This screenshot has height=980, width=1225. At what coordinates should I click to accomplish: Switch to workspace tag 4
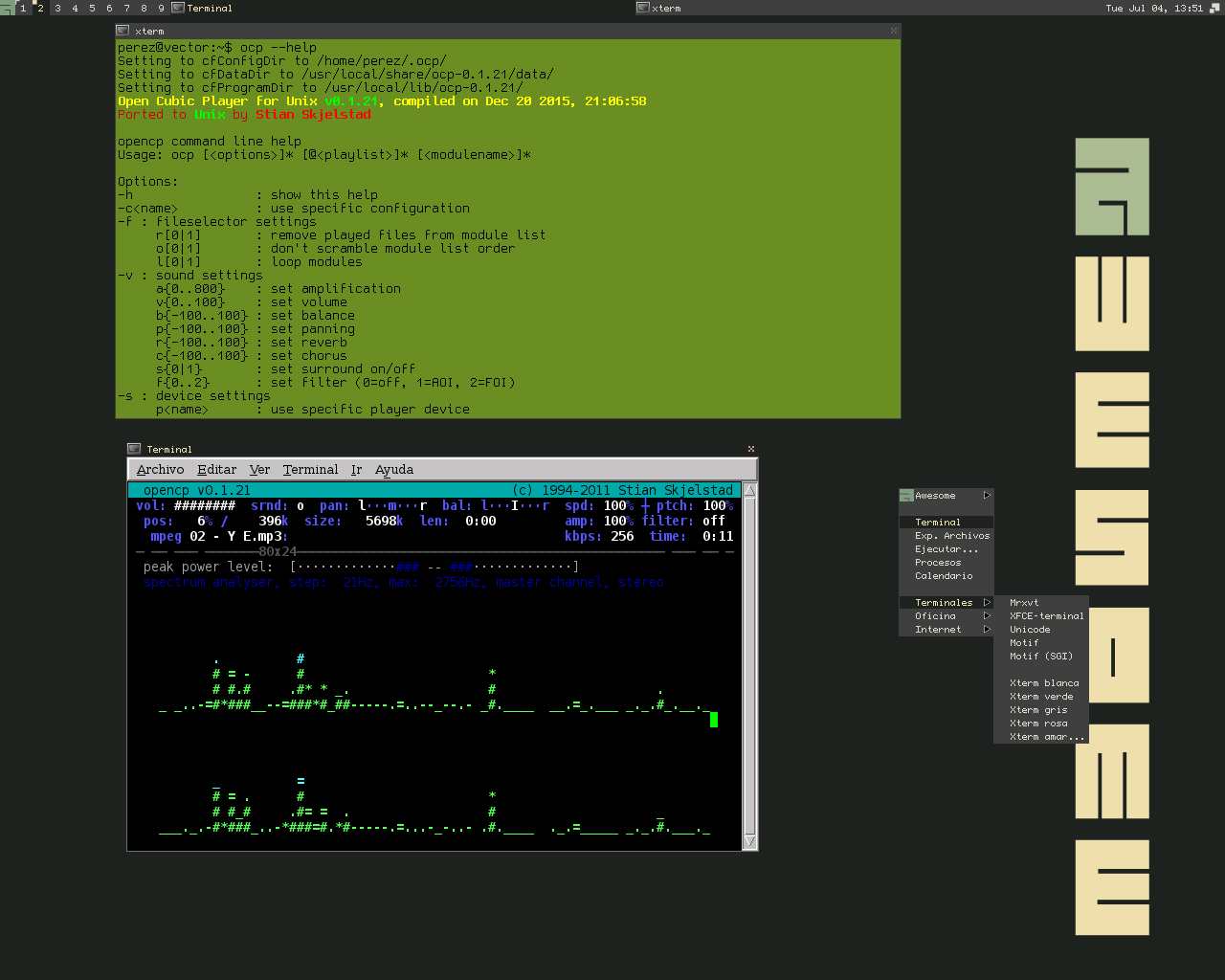pyautogui.click(x=75, y=8)
